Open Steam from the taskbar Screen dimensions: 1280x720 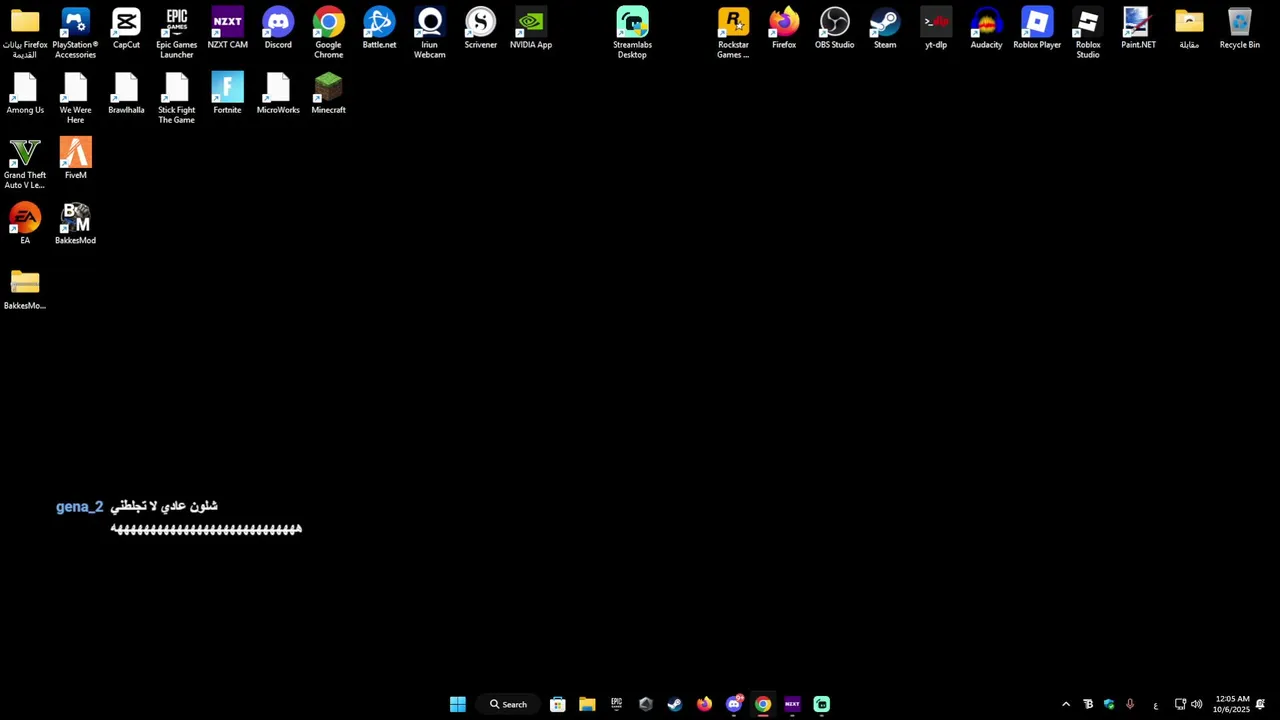coord(675,704)
